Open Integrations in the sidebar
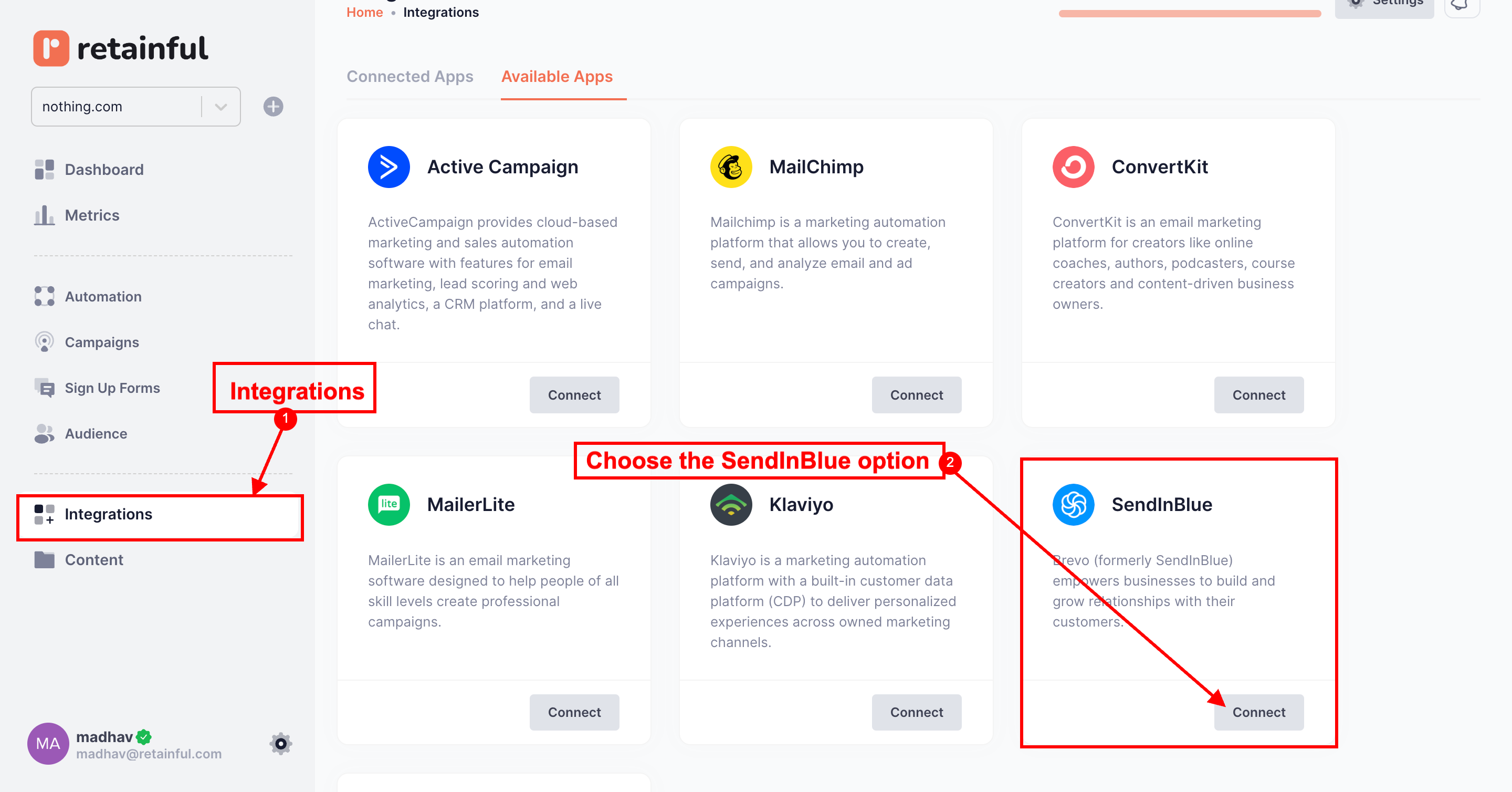Viewport: 1512px width, 792px height. pos(108,514)
